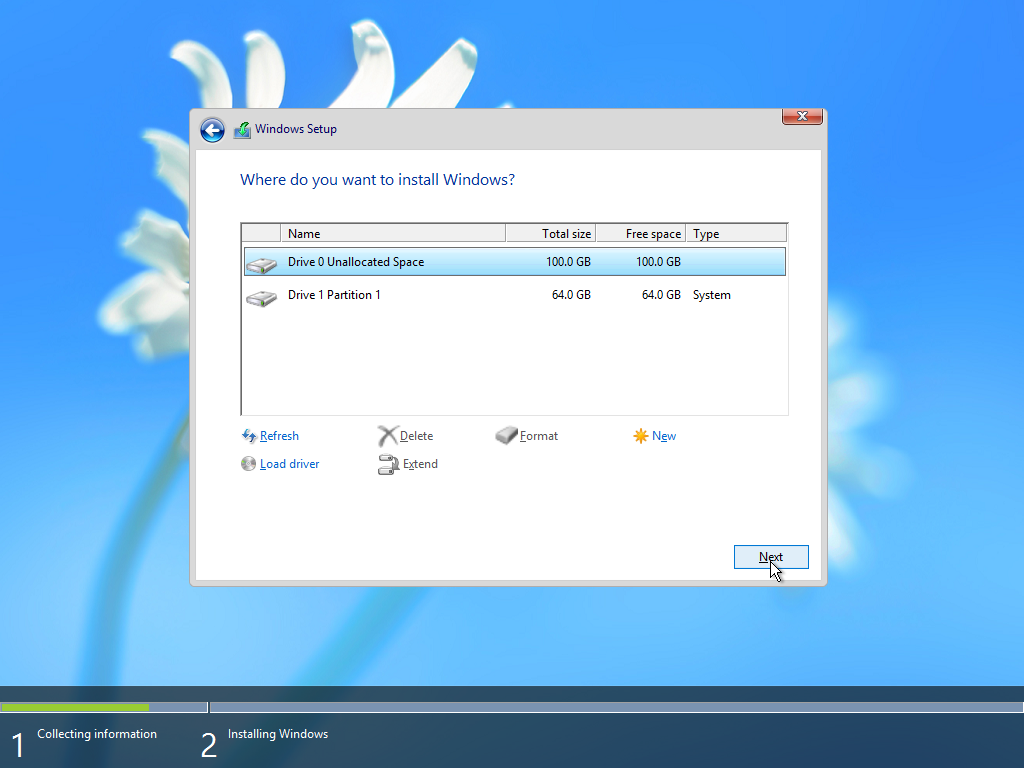Click the Installing Windows progress bar

click(x=616, y=707)
